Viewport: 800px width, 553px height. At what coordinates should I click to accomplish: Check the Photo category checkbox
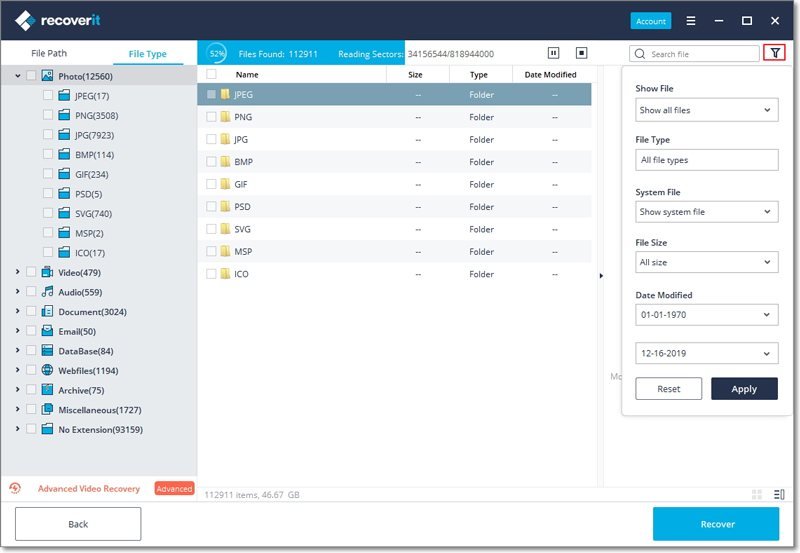[x=32, y=76]
